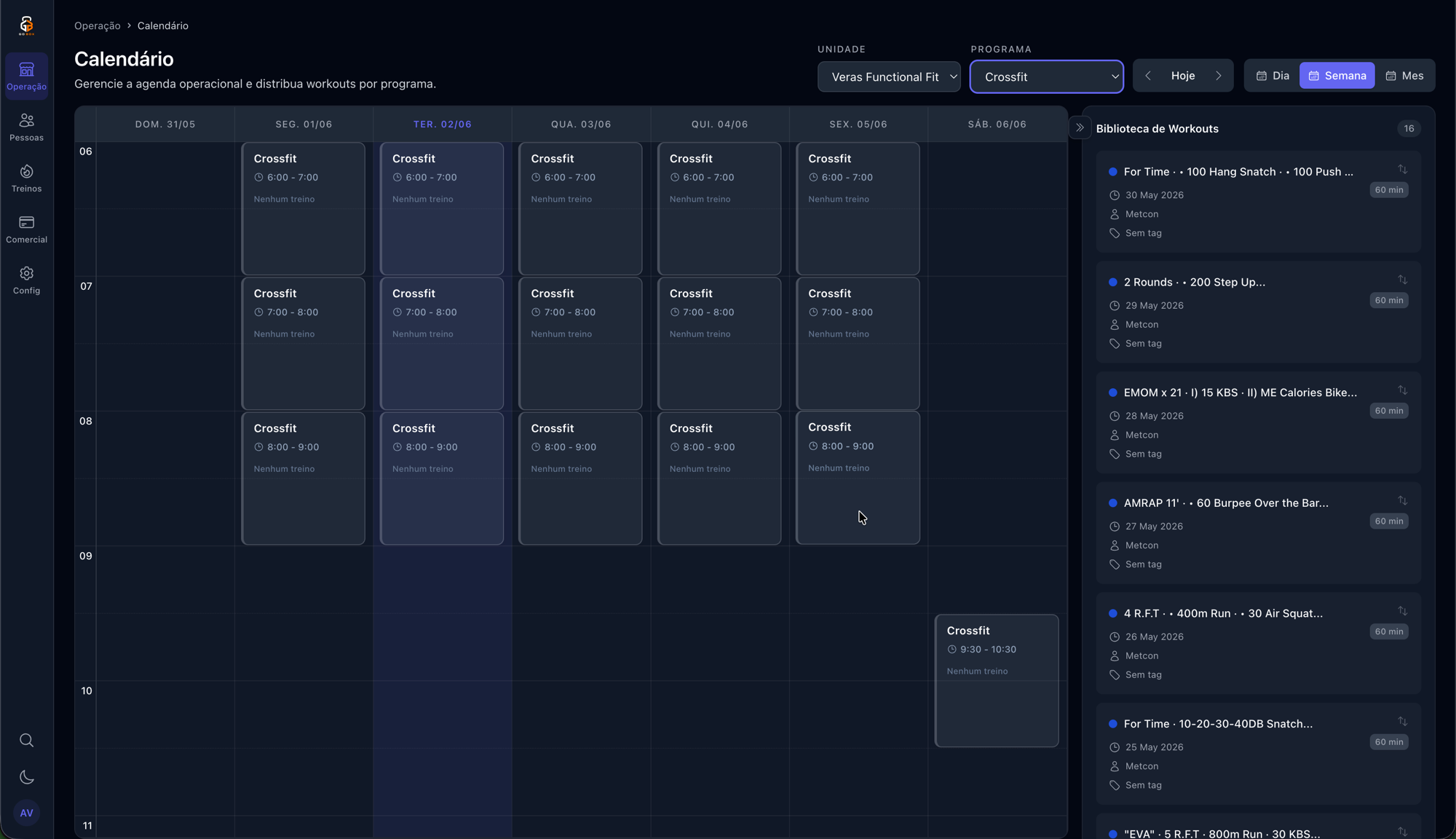Click the 27 May 2026 date text
This screenshot has width=1456, height=839.
(x=1154, y=527)
